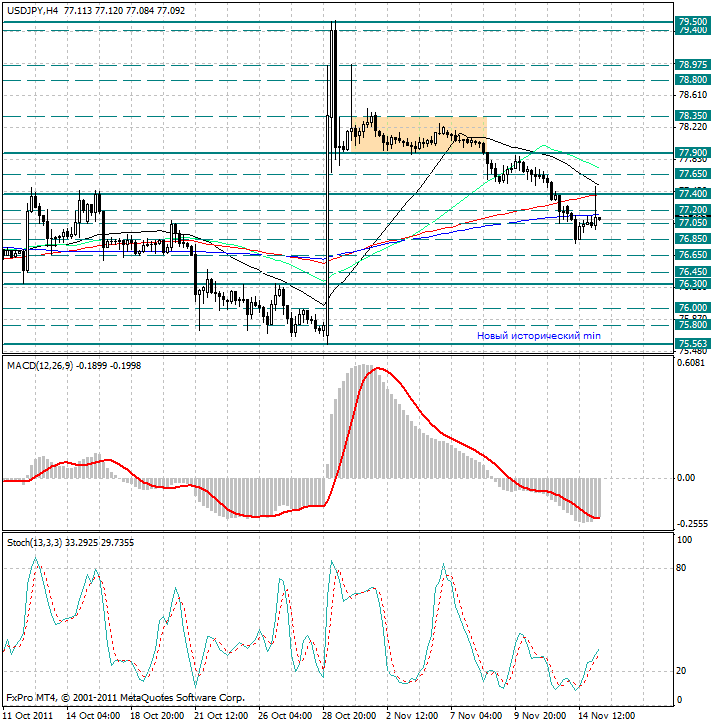Select the 77.900 price level label
The width and height of the screenshot is (711, 723).
pos(693,153)
